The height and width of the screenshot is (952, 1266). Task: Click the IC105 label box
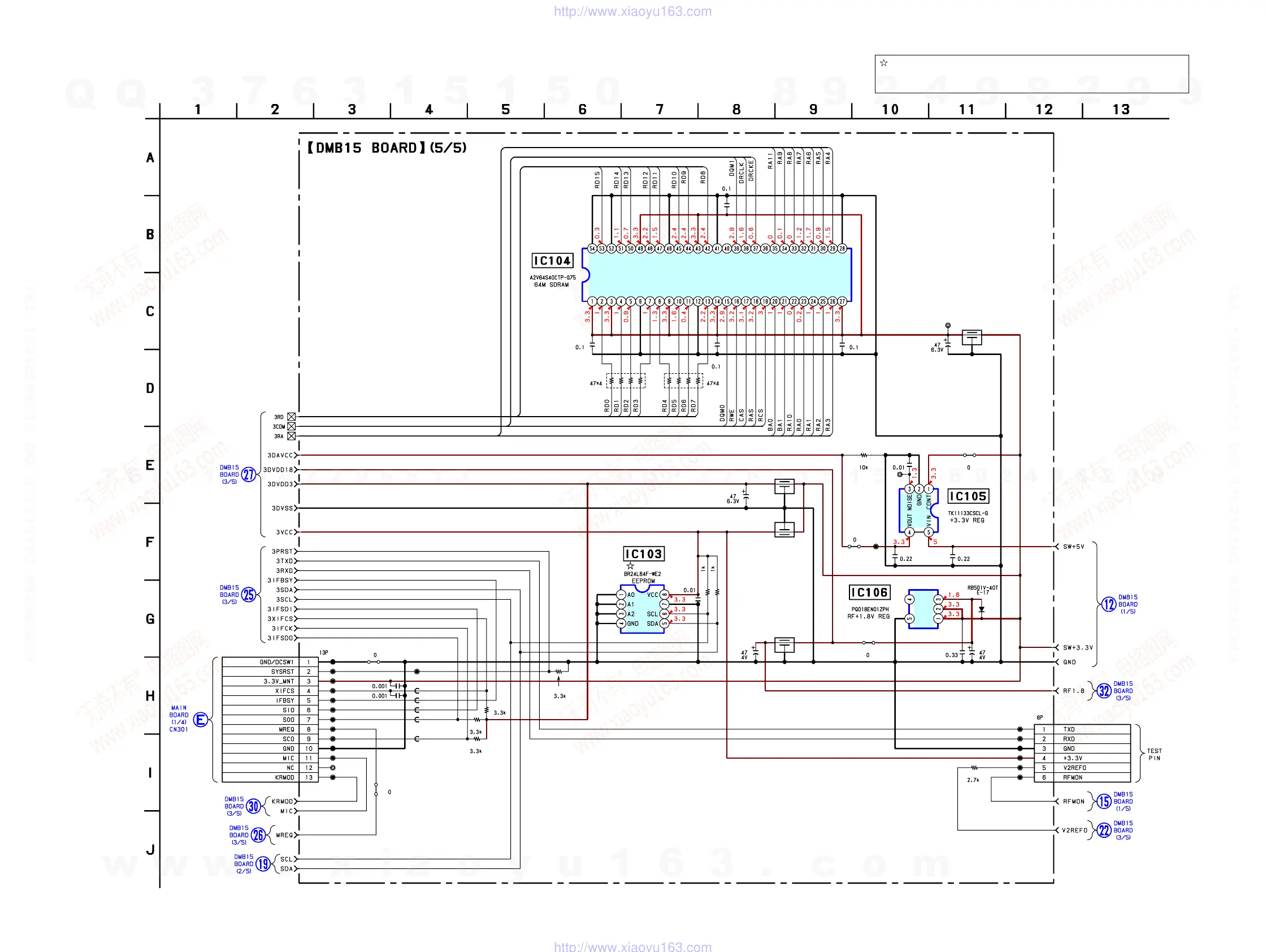pos(968,496)
